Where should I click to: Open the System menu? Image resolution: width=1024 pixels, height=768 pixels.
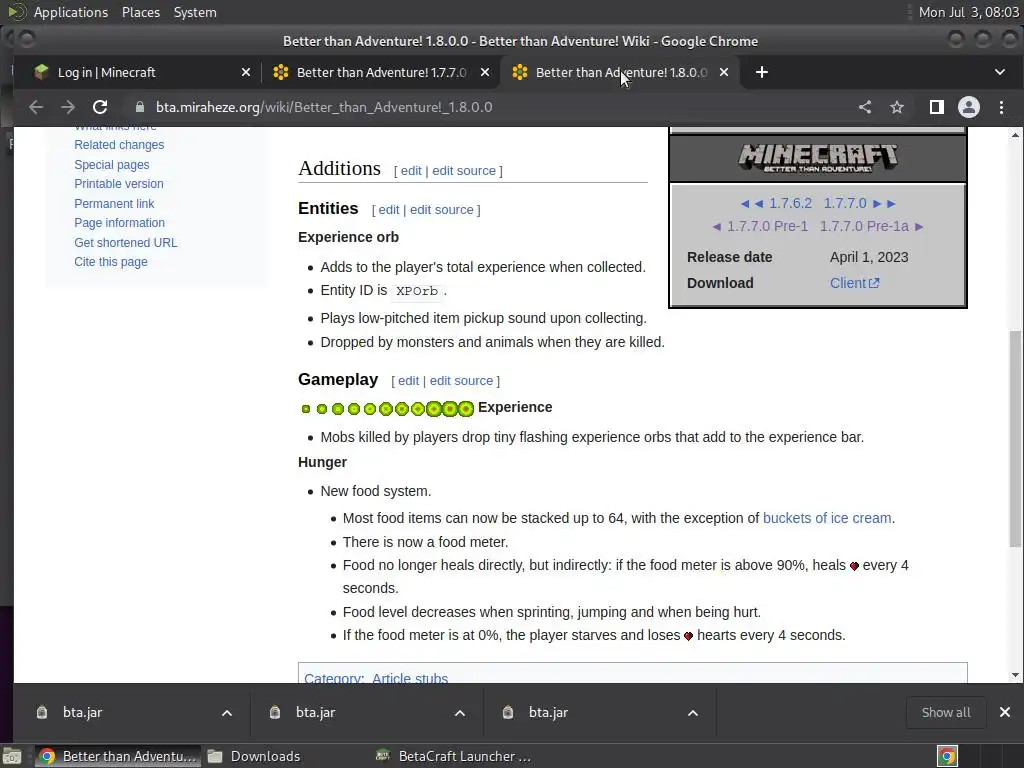click(x=195, y=12)
